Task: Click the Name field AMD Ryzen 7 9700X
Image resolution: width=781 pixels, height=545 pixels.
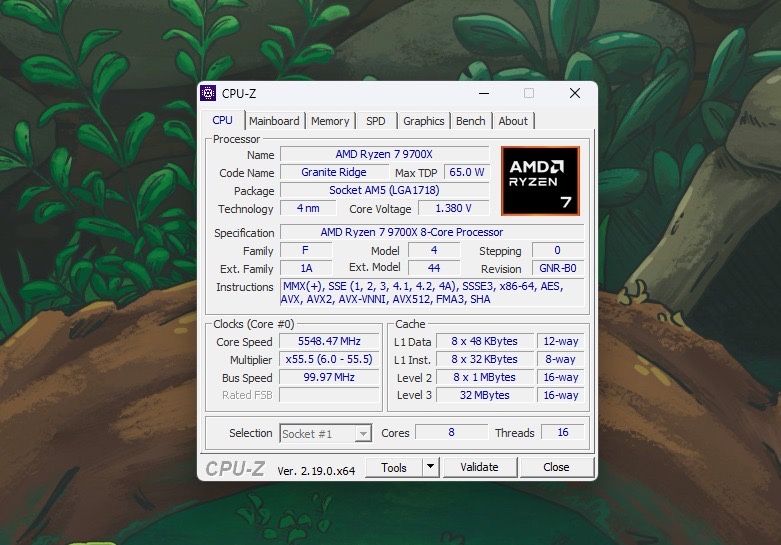Action: click(384, 154)
